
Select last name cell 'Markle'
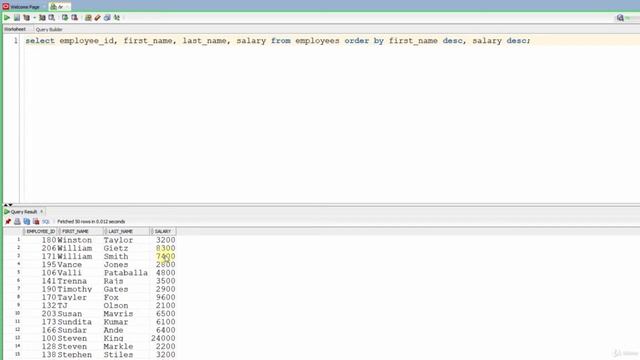pyautogui.click(x=118, y=346)
